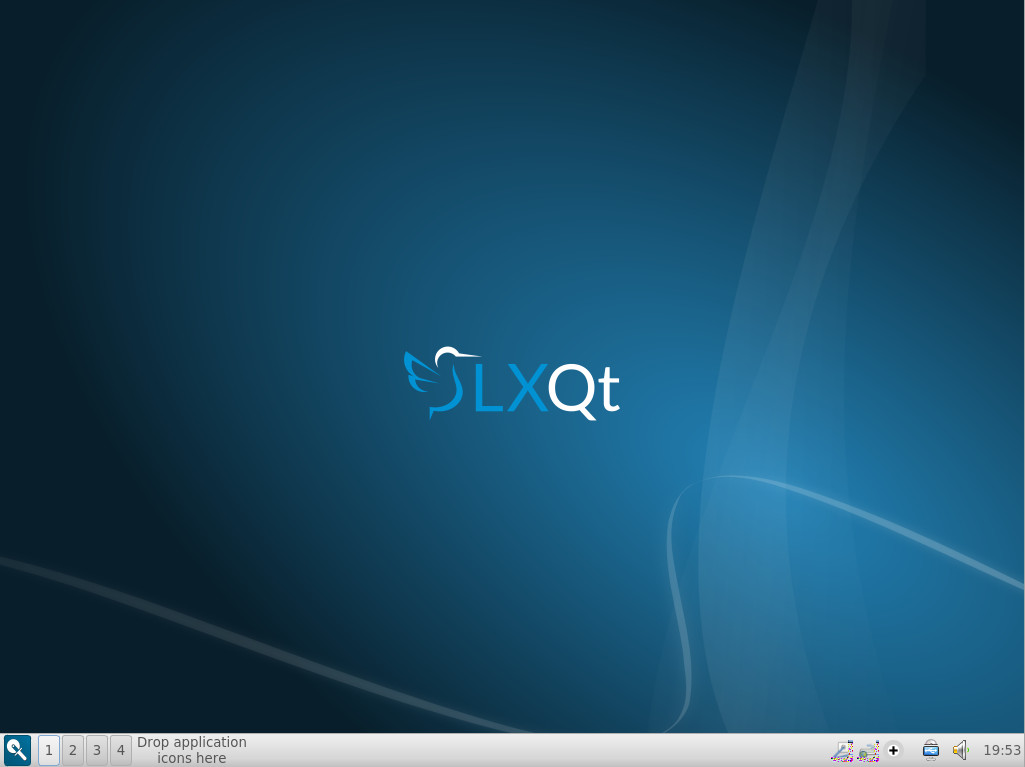Switch to desktop 4 in the pager
The width and height of the screenshot is (1025, 767).
pos(121,750)
